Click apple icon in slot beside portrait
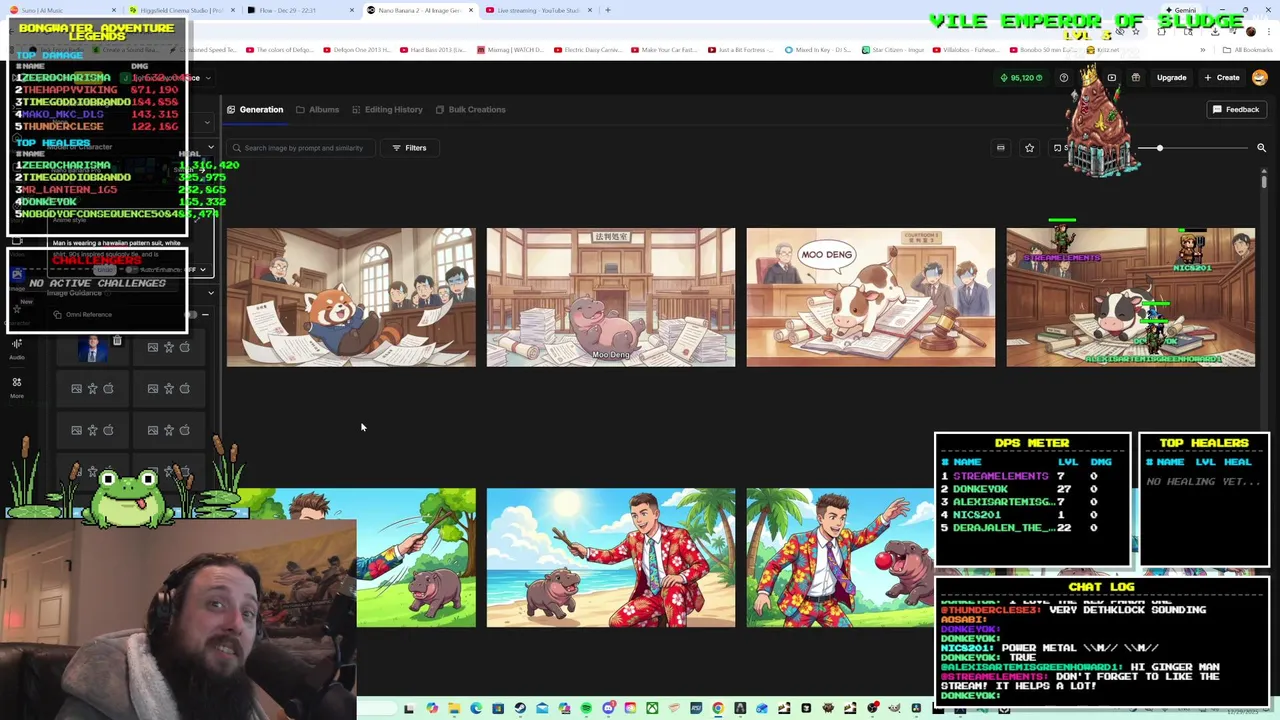Screen dimensions: 1280x720 coord(185,347)
